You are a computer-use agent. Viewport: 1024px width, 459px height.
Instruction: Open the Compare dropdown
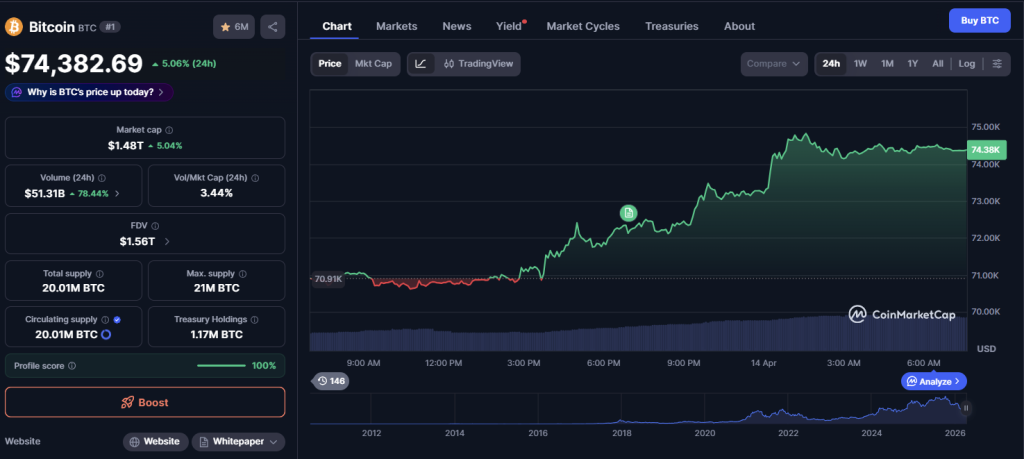[774, 64]
